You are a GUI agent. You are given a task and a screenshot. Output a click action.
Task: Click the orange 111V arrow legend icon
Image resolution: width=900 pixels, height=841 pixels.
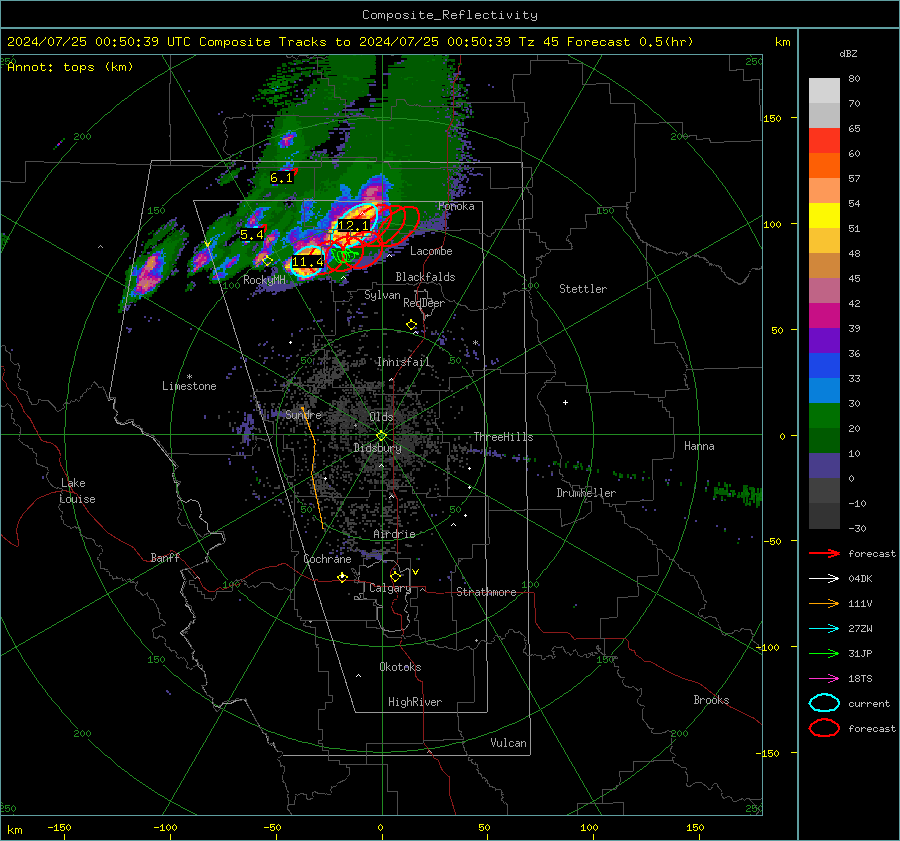pos(824,603)
